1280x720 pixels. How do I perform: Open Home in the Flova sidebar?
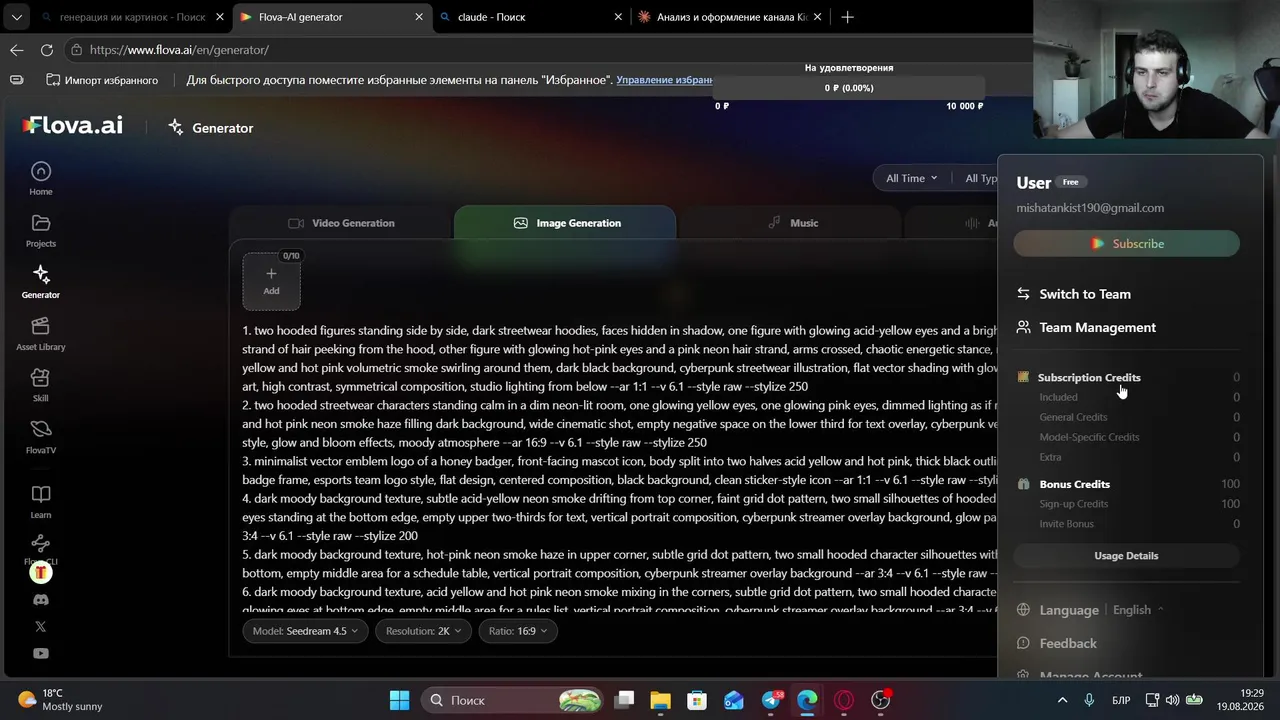click(40, 178)
